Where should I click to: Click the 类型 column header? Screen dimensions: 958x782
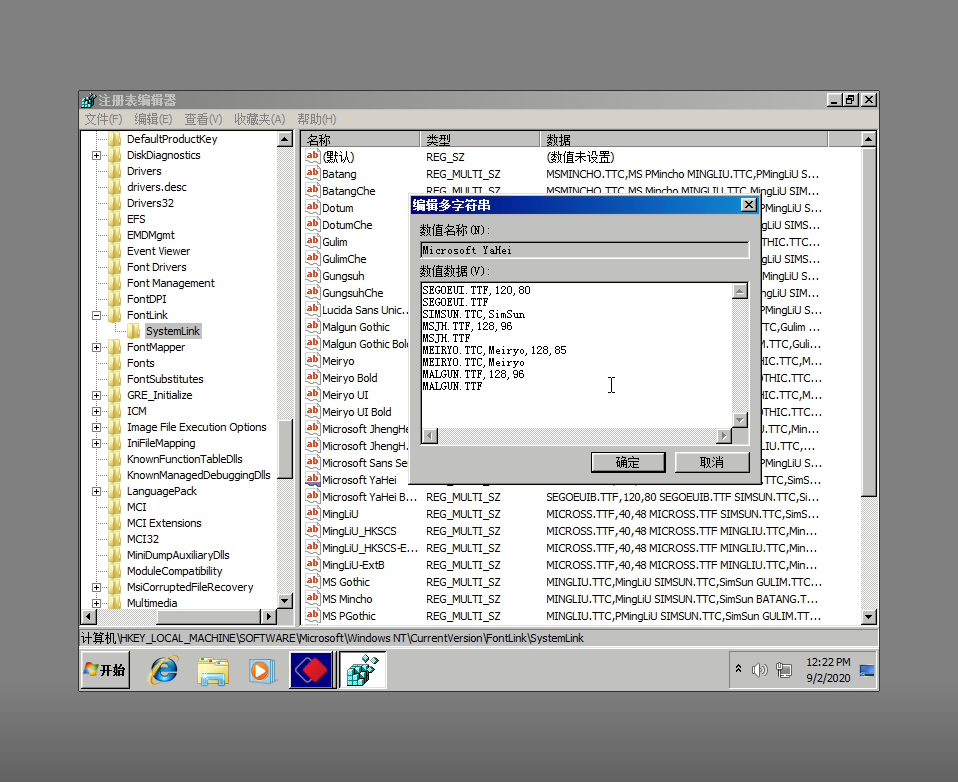coord(480,139)
